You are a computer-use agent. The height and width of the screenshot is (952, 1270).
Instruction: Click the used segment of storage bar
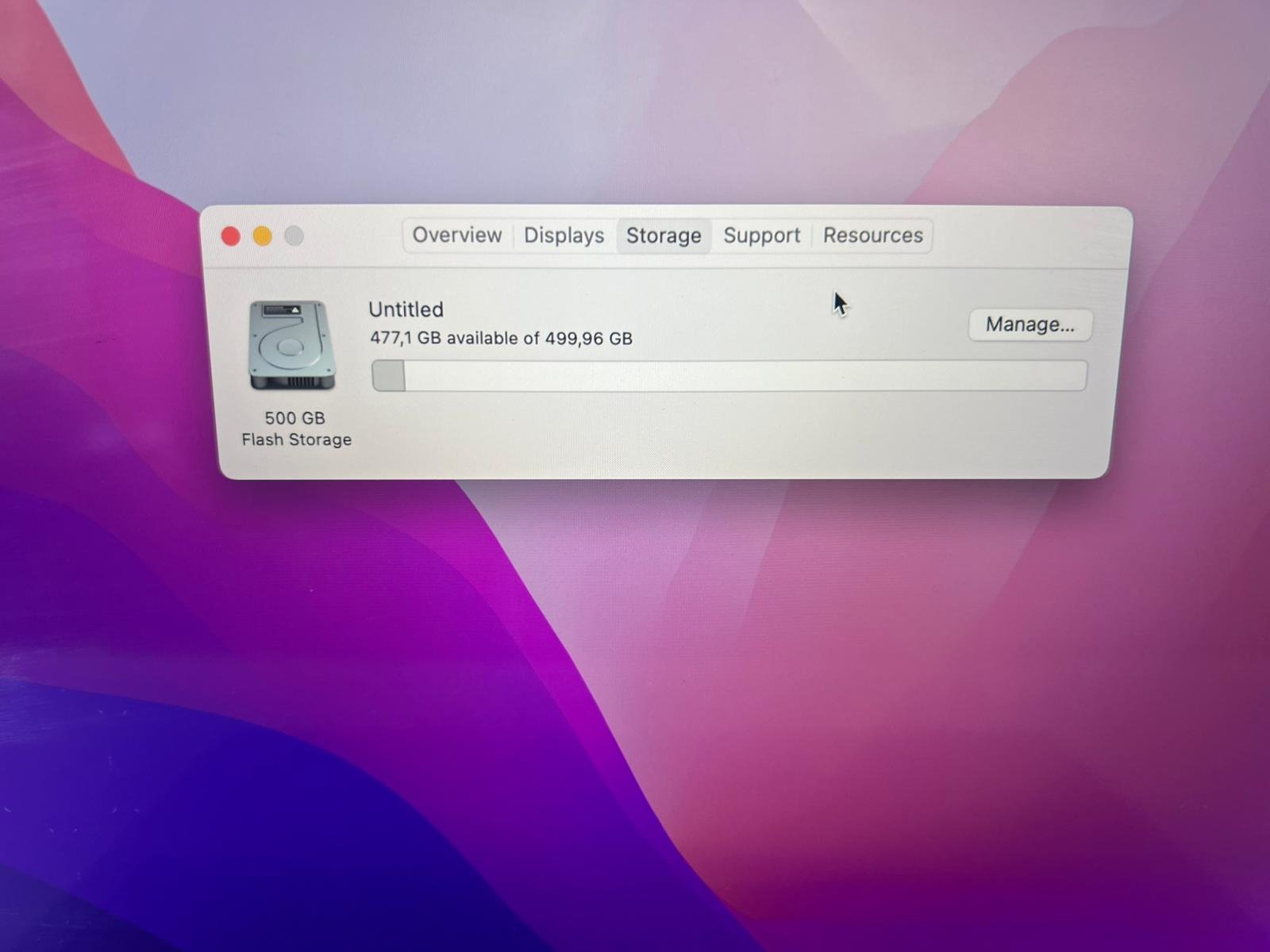(388, 376)
